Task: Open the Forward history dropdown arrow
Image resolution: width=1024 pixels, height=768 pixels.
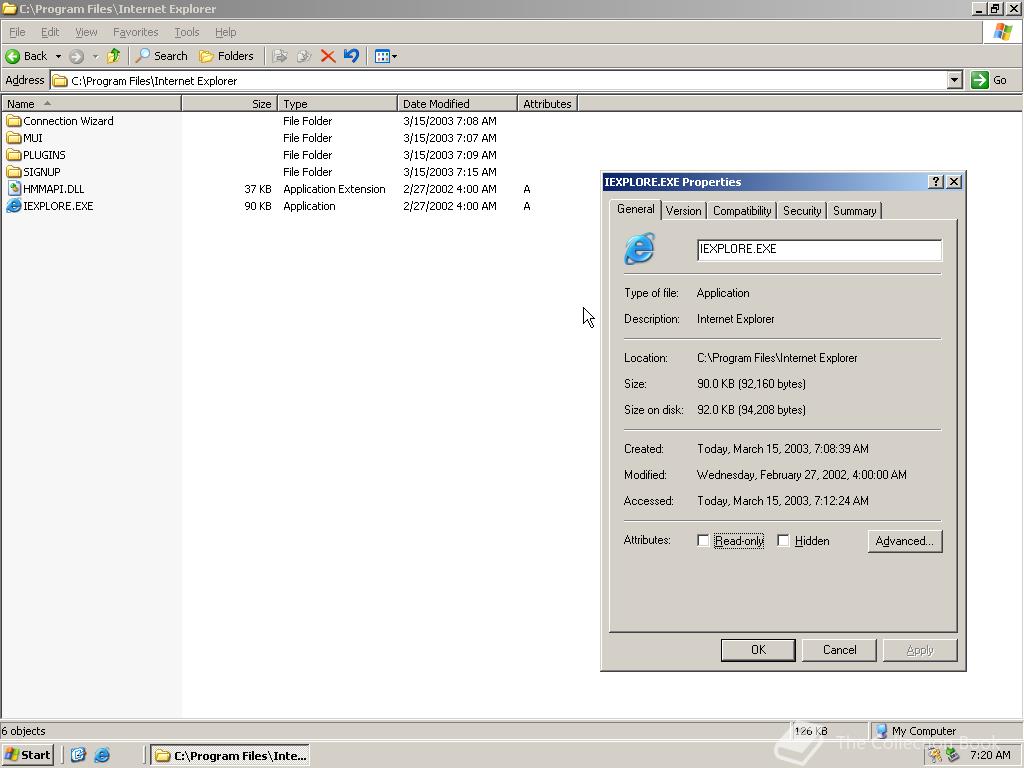Action: 95,56
